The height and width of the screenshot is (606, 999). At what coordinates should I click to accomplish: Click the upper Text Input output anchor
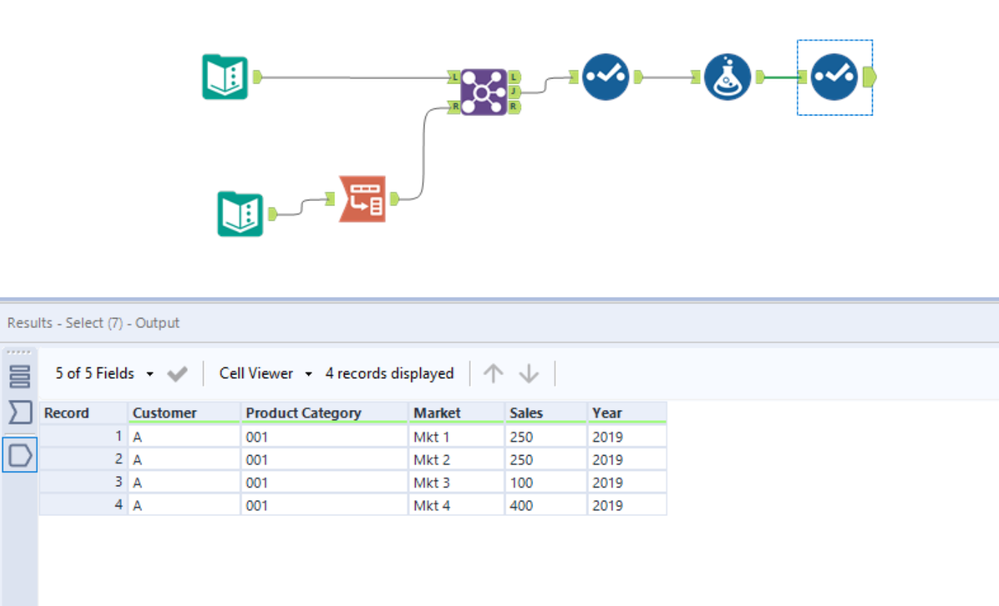click(257, 77)
